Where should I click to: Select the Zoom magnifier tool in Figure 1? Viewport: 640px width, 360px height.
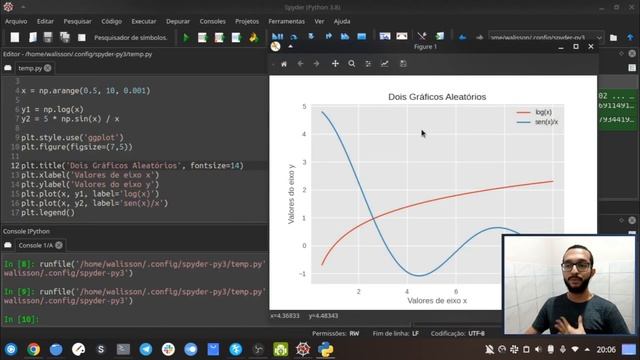(x=351, y=64)
